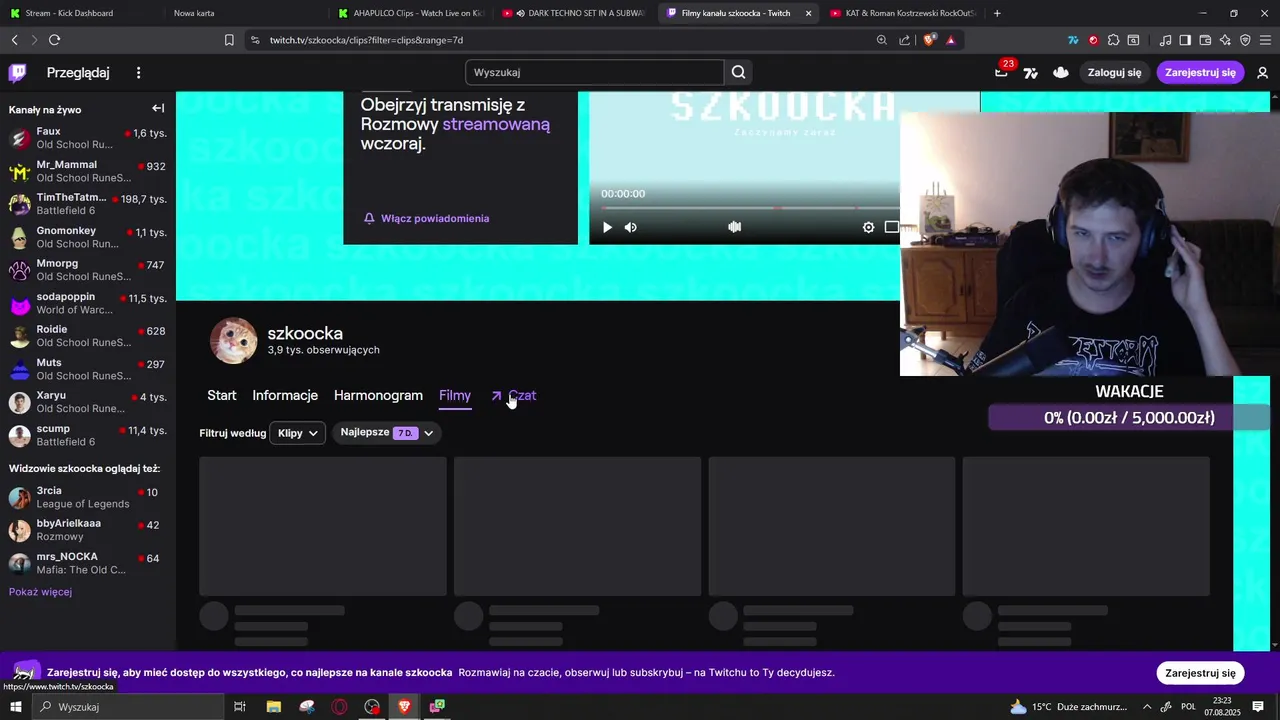Click the Brave Shields lion icon
This screenshot has width=1280, height=720.
[930, 40]
